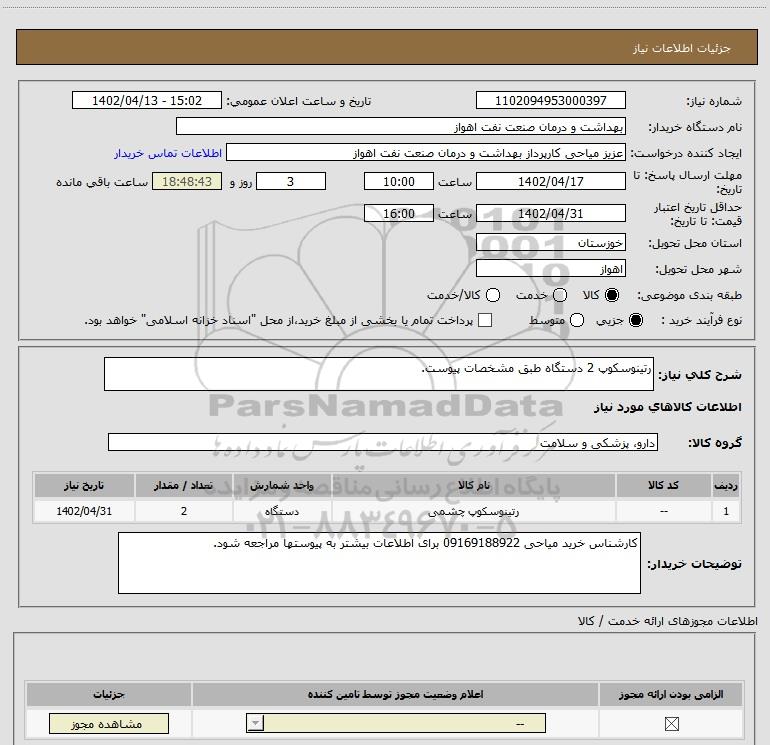The height and width of the screenshot is (745, 770).
Task: Click the تعداد / مقدار column header
Action: tap(184, 485)
